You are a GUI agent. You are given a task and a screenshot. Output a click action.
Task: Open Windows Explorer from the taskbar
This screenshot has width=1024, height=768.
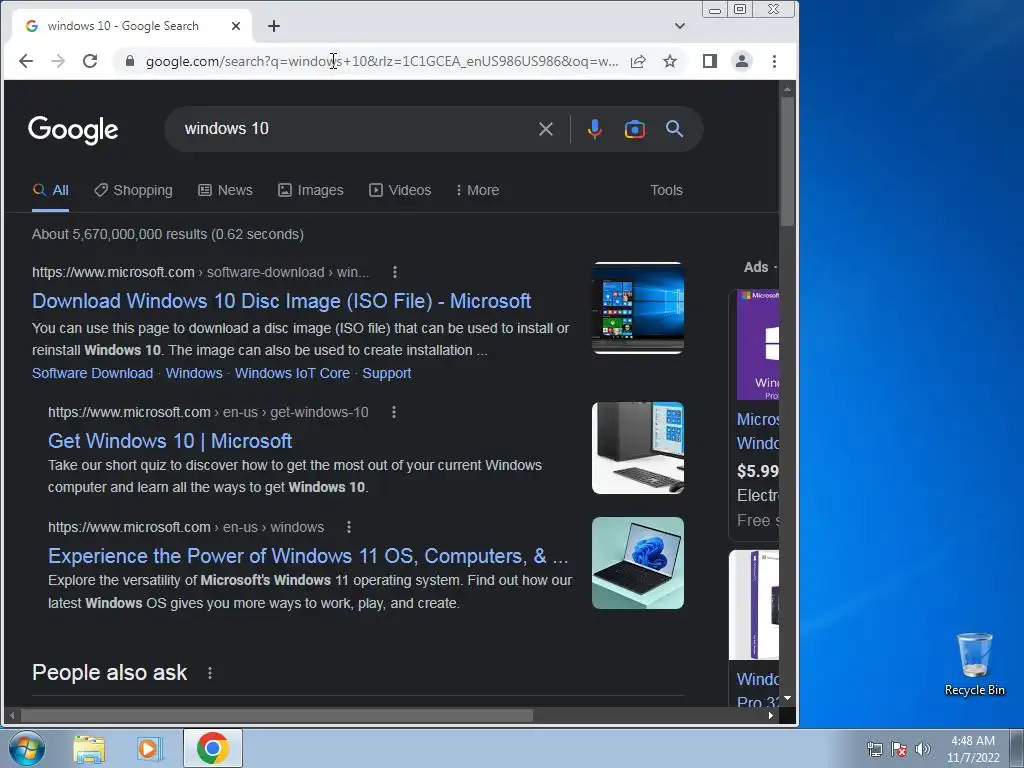(89, 748)
